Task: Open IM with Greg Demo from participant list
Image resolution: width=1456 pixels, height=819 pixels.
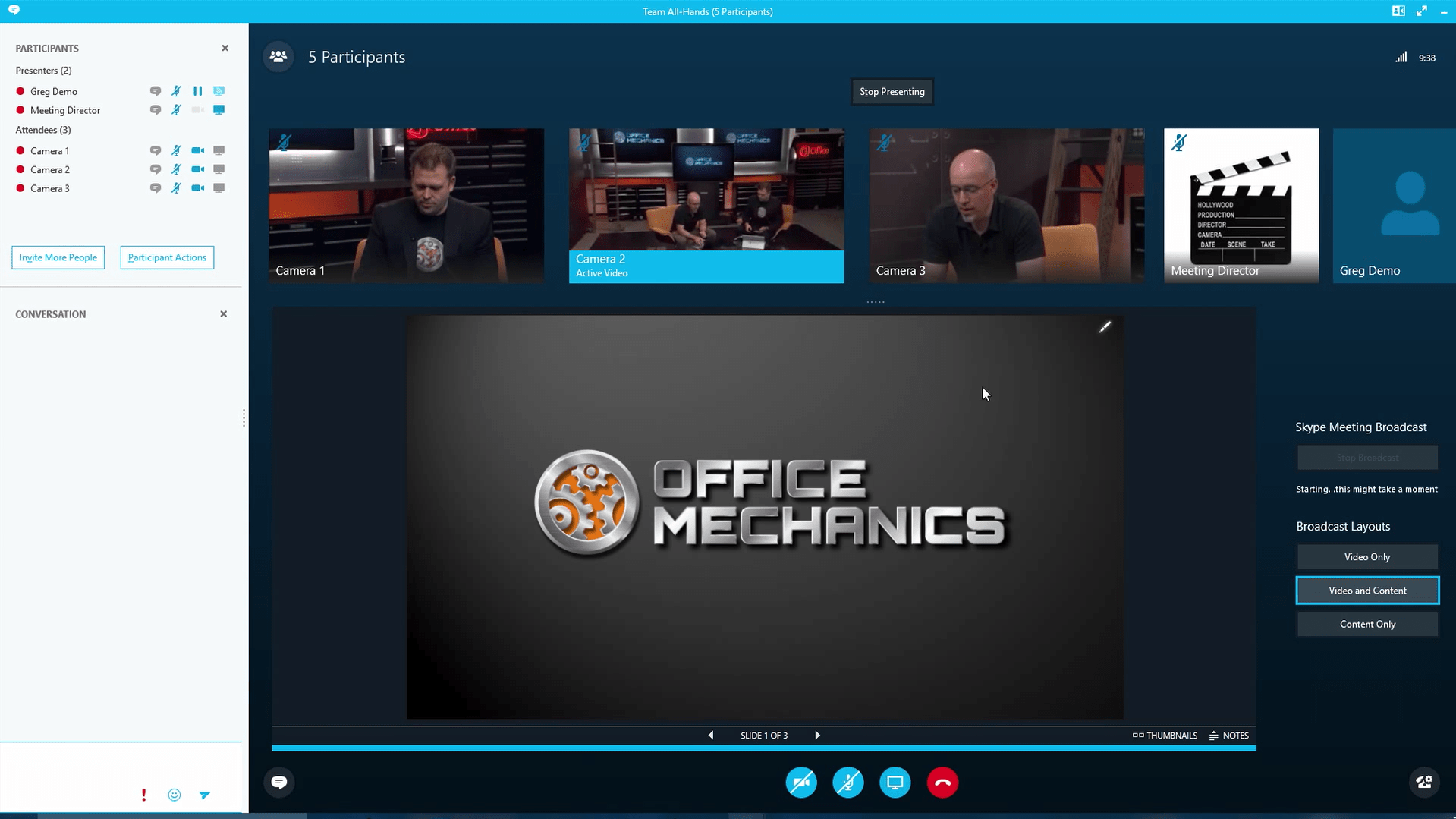Action: click(156, 91)
